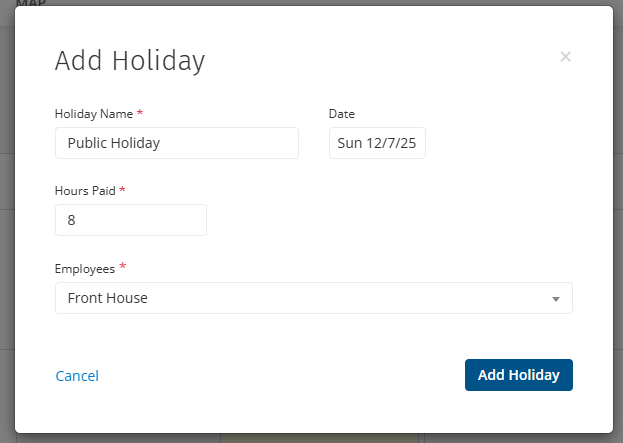Click the Hours Paid field label

[x=85, y=190]
